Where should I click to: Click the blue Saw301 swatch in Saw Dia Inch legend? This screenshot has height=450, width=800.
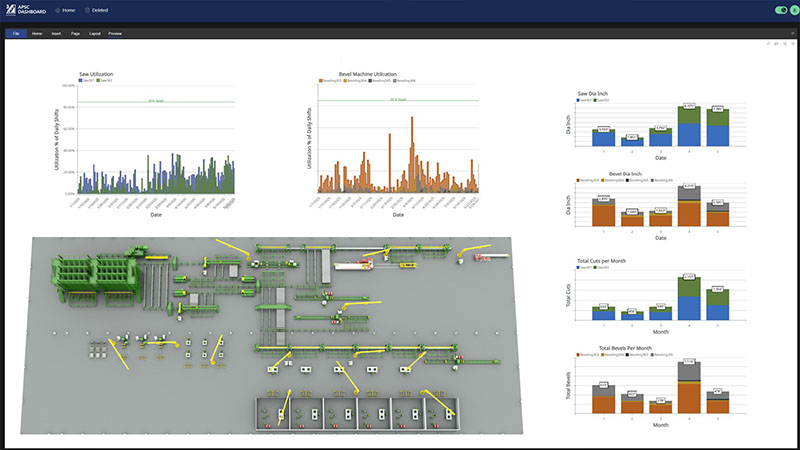pyautogui.click(x=580, y=100)
